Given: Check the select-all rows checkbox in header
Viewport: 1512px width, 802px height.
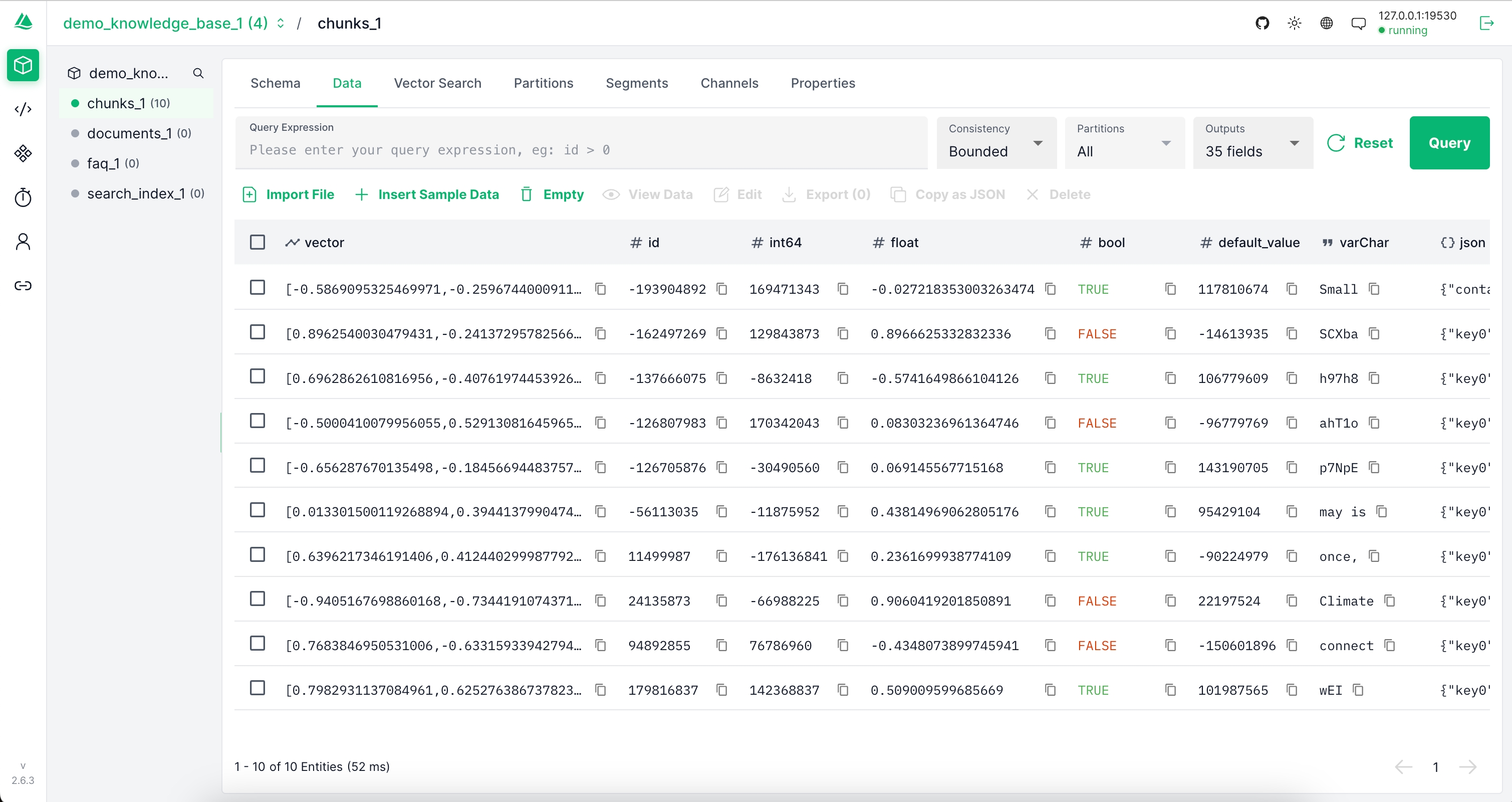Looking at the screenshot, I should [x=258, y=241].
